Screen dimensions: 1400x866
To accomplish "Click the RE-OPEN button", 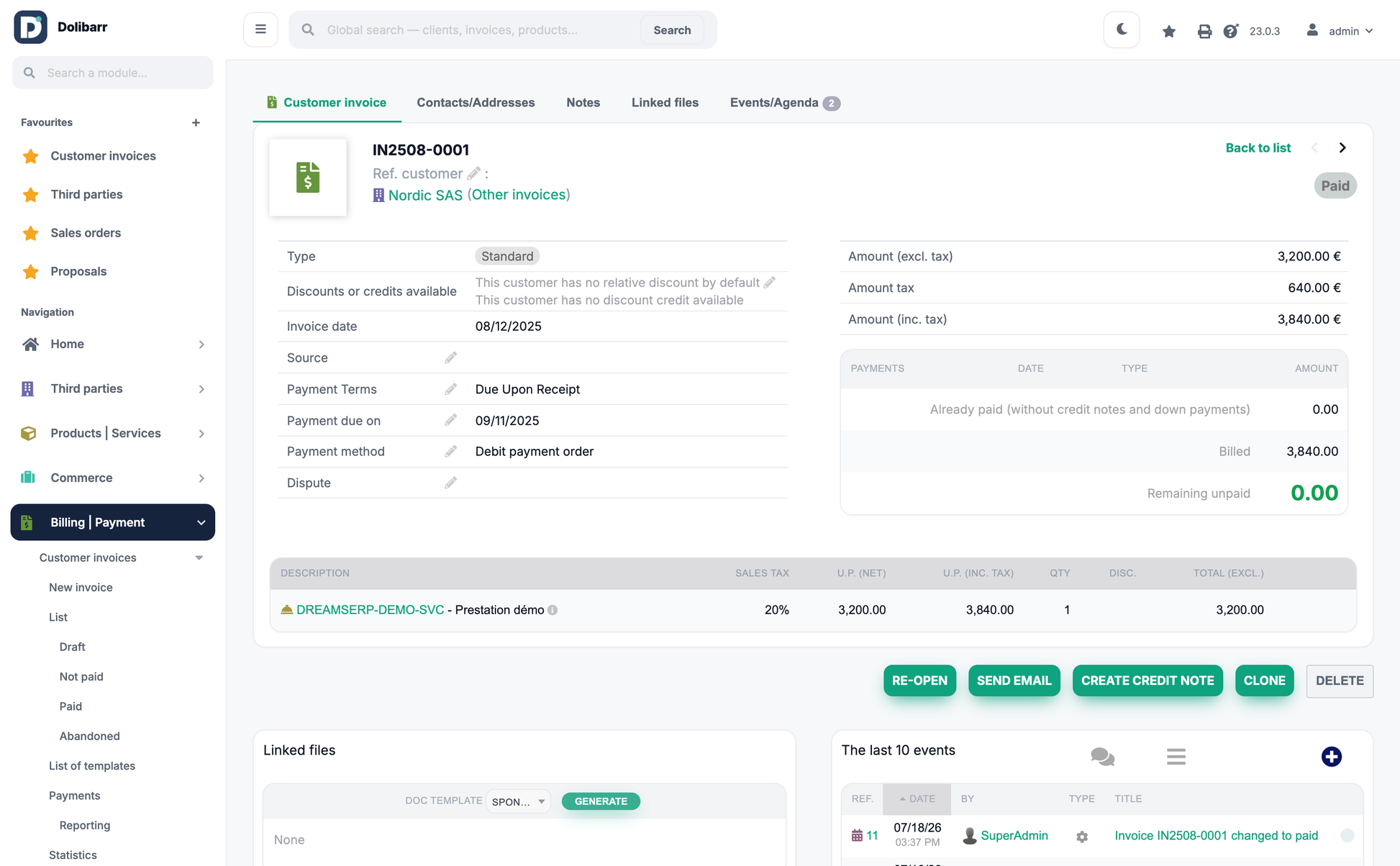I will [919, 680].
